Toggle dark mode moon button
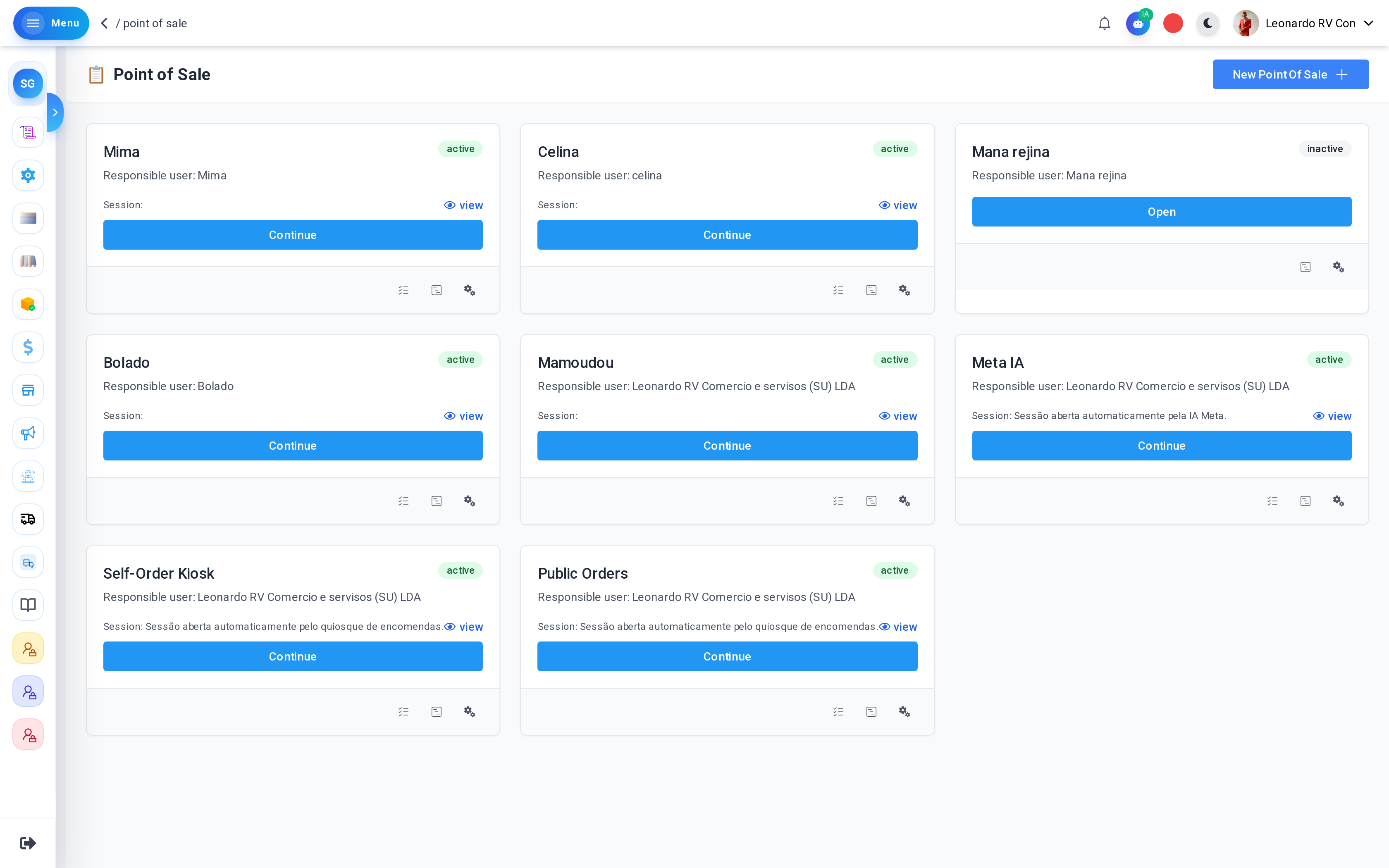Image resolution: width=1389 pixels, height=868 pixels. (1208, 24)
